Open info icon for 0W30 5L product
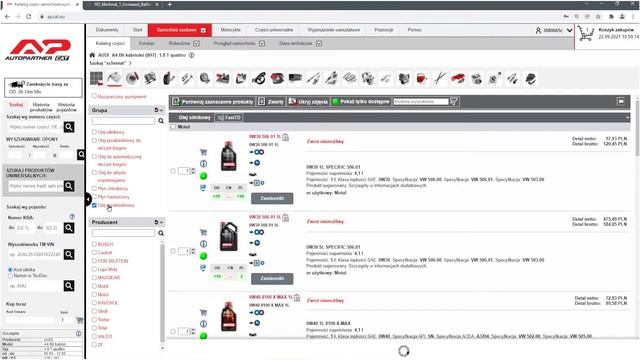The height and width of the screenshot is (360, 640). click(203, 244)
